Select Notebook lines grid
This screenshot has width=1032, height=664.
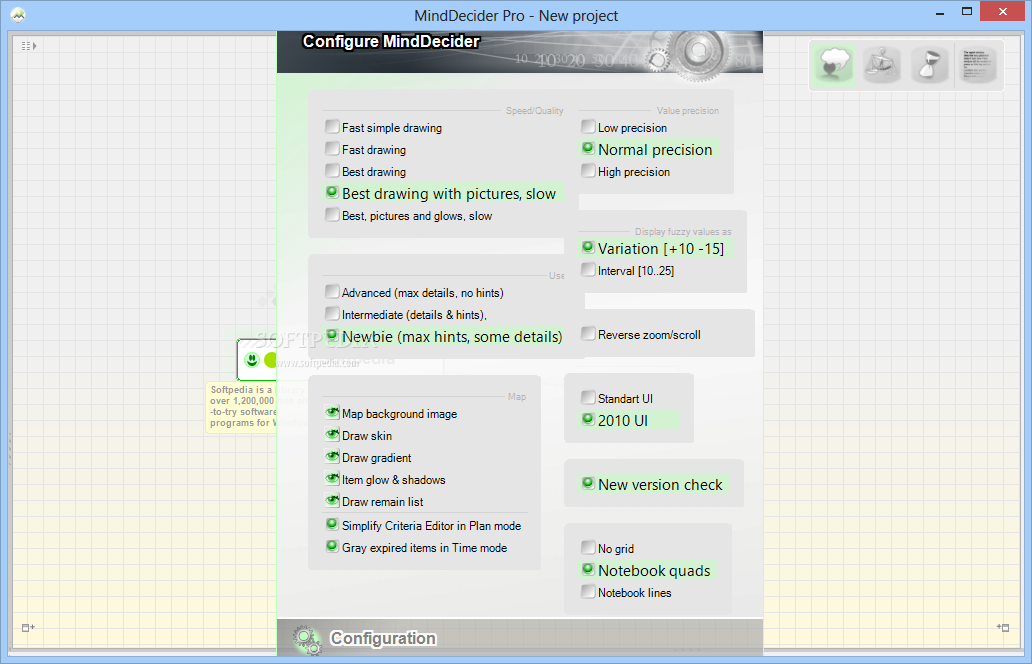pyautogui.click(x=627, y=592)
